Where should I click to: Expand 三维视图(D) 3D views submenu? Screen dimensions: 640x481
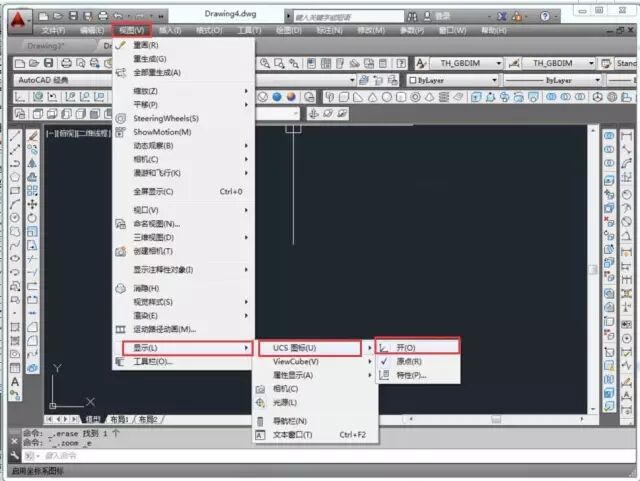183,237
